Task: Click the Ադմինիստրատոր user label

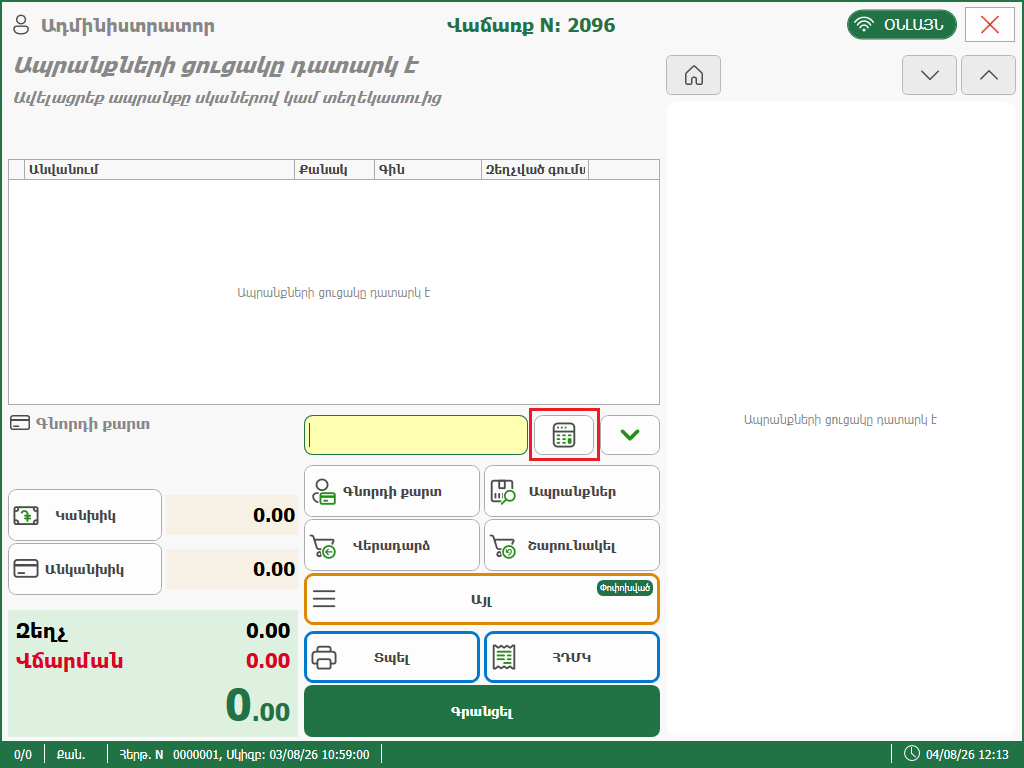Action: (x=128, y=26)
